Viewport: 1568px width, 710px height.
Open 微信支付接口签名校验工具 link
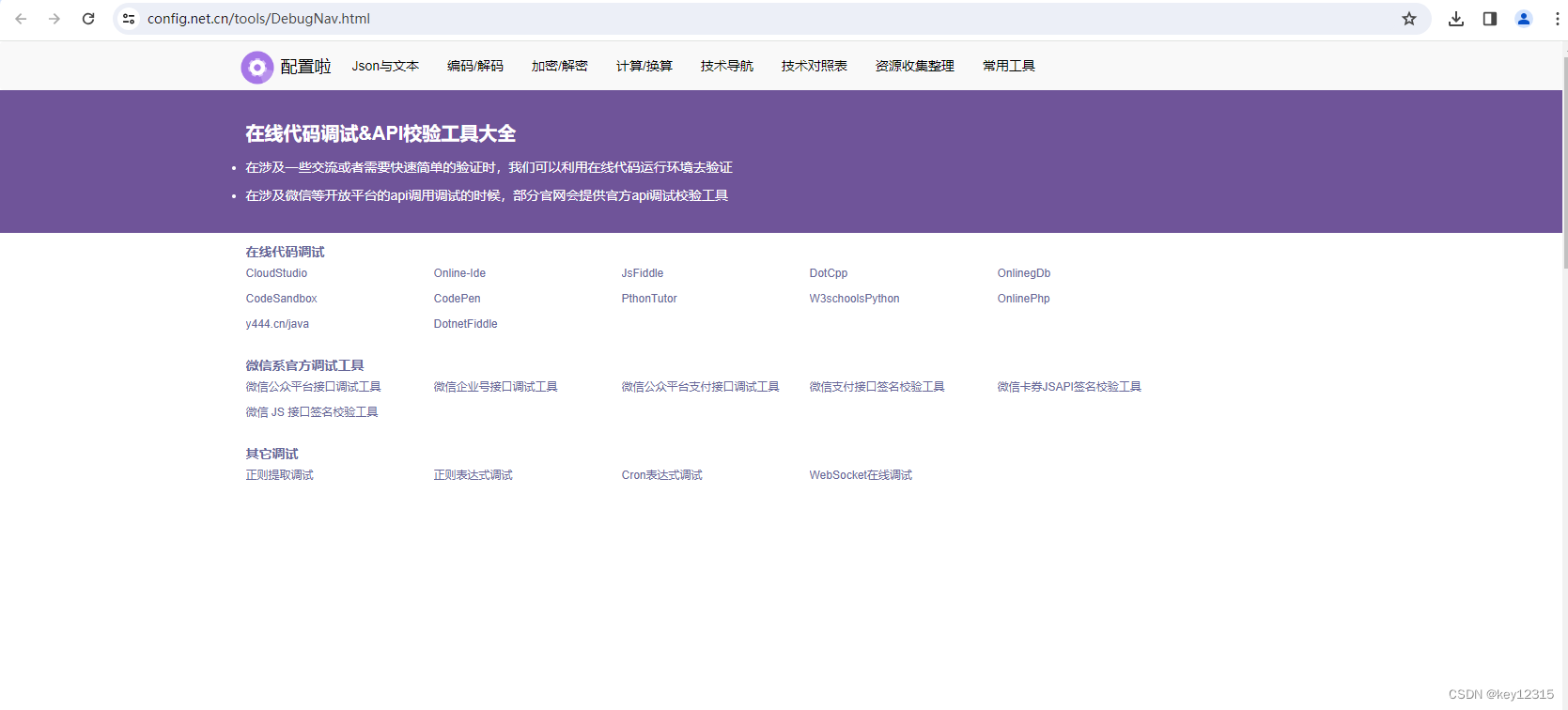(877, 387)
